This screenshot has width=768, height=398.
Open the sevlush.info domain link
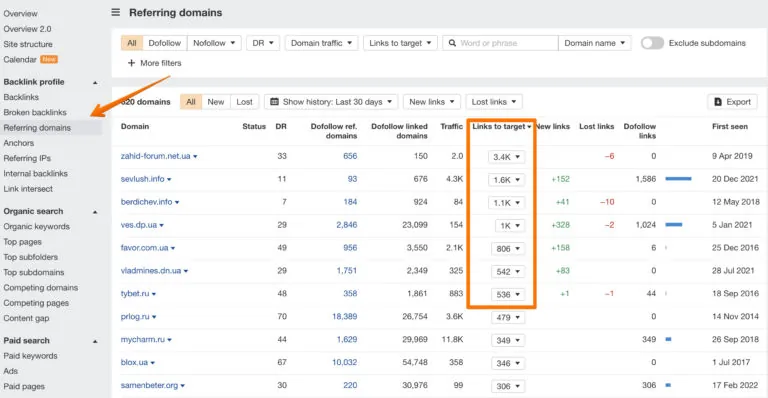click(x=143, y=179)
